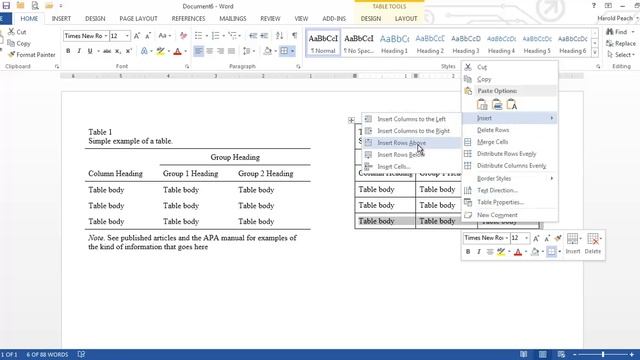Click Keep Source Formatting paste icon
Image resolution: width=640 pixels, height=360 pixels.
pos(482,105)
